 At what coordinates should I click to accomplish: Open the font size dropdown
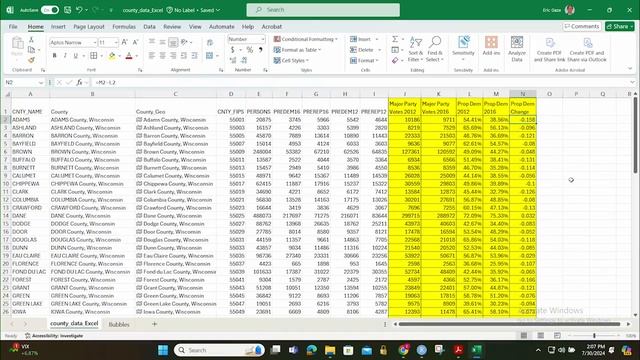click(x=116, y=42)
